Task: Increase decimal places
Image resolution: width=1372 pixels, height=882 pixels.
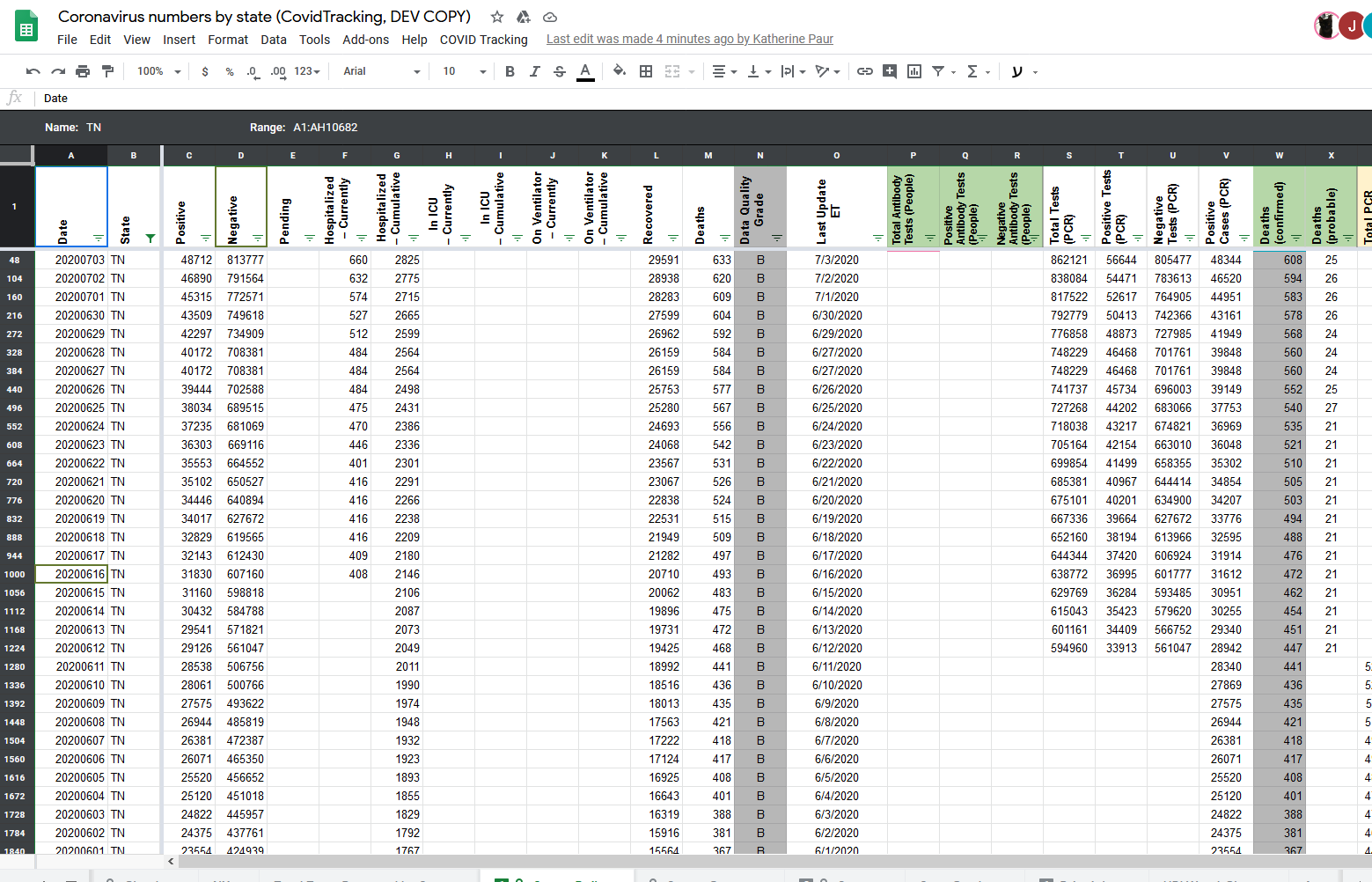Action: (278, 71)
